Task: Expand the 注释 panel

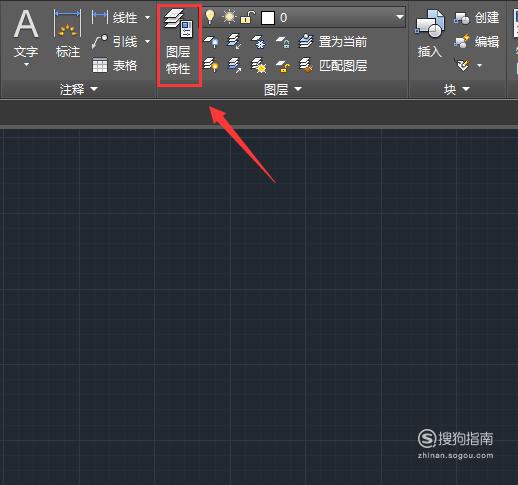Action: (x=79, y=89)
